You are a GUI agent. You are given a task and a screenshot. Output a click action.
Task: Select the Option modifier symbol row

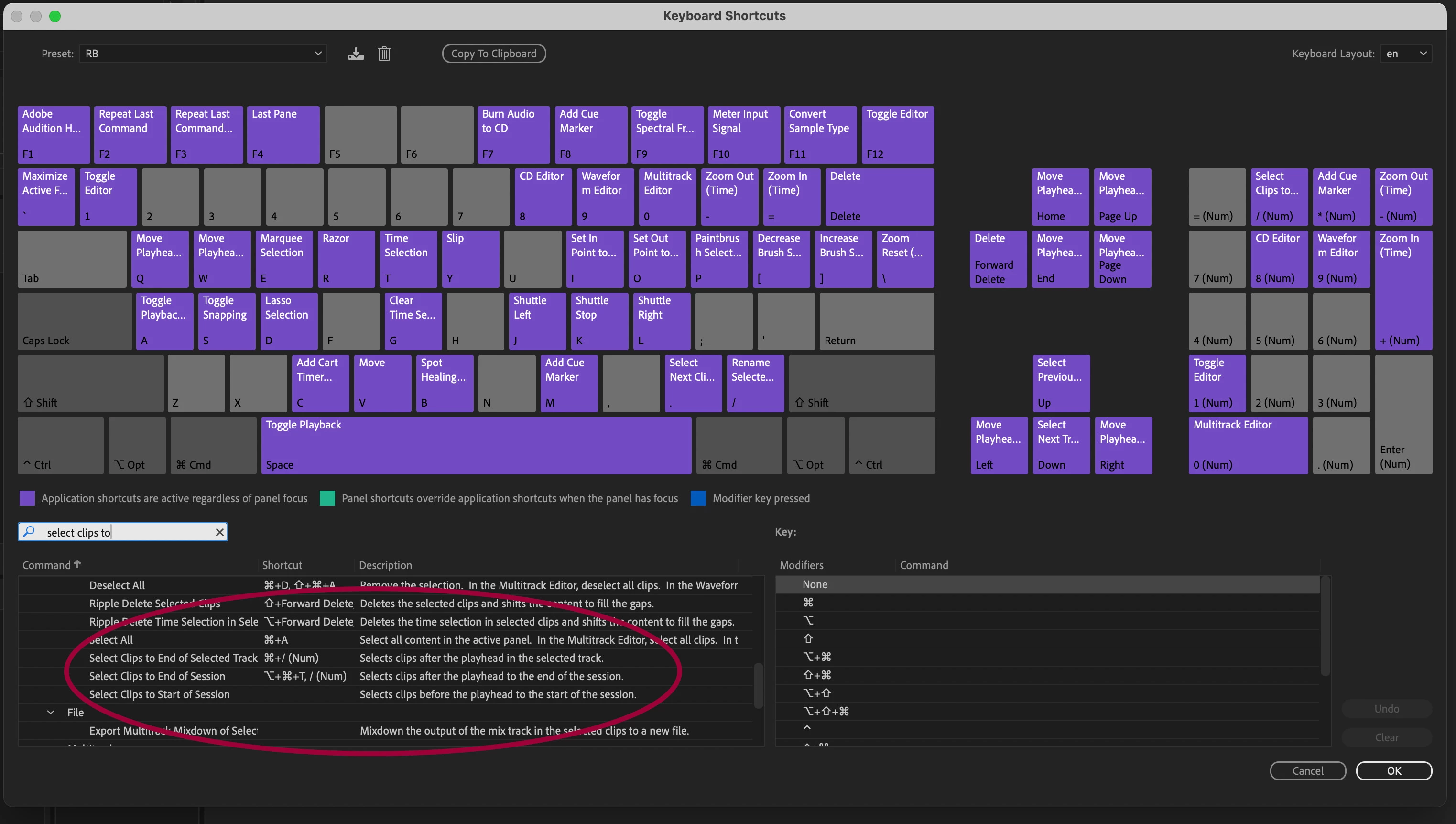coord(808,620)
